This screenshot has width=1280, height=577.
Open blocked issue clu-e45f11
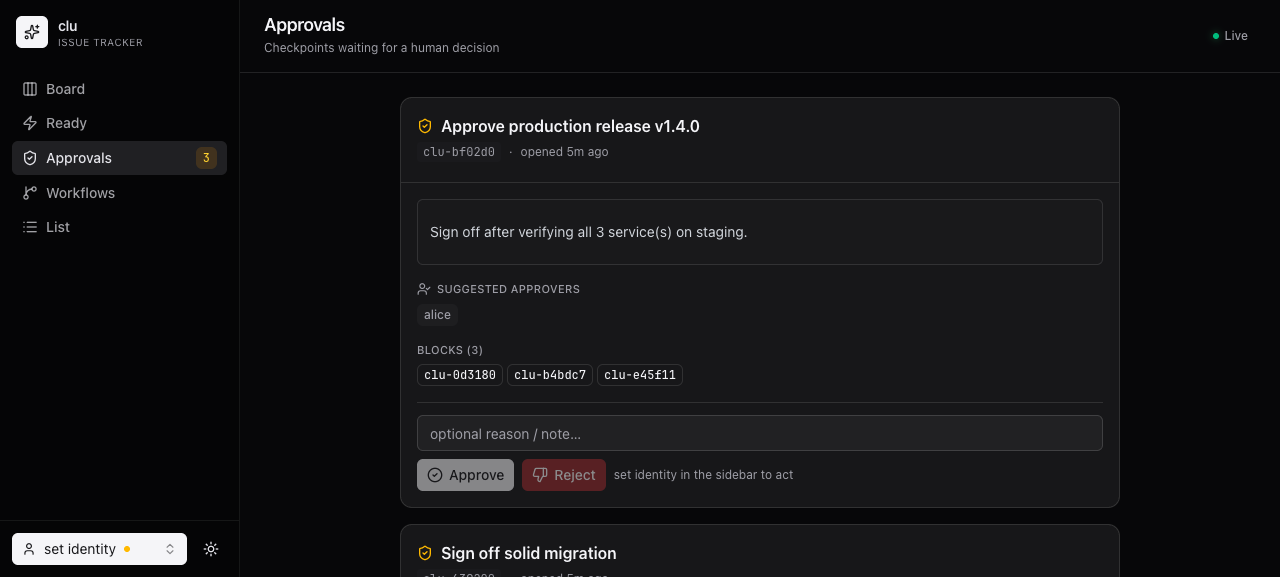click(x=640, y=375)
